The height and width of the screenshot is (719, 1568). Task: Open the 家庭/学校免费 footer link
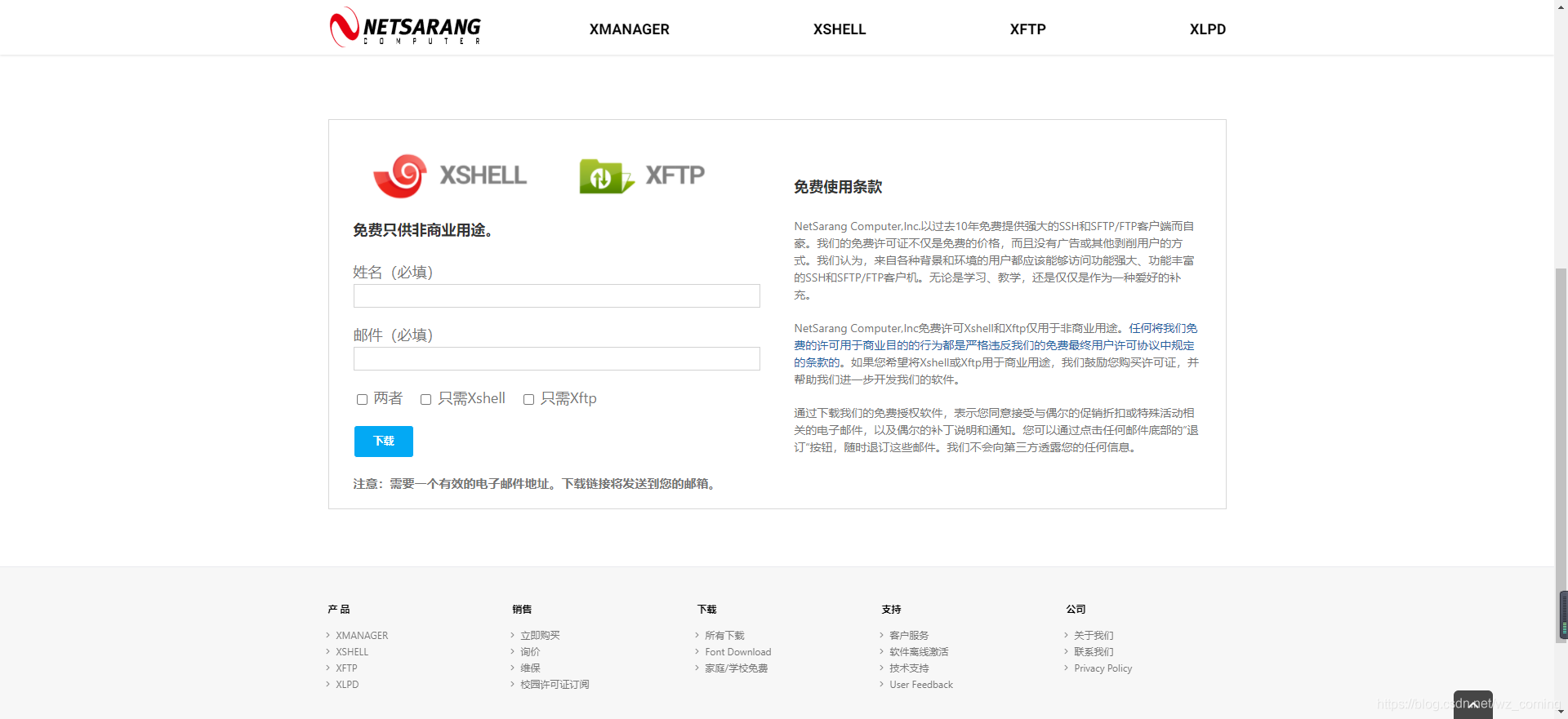[x=736, y=668]
